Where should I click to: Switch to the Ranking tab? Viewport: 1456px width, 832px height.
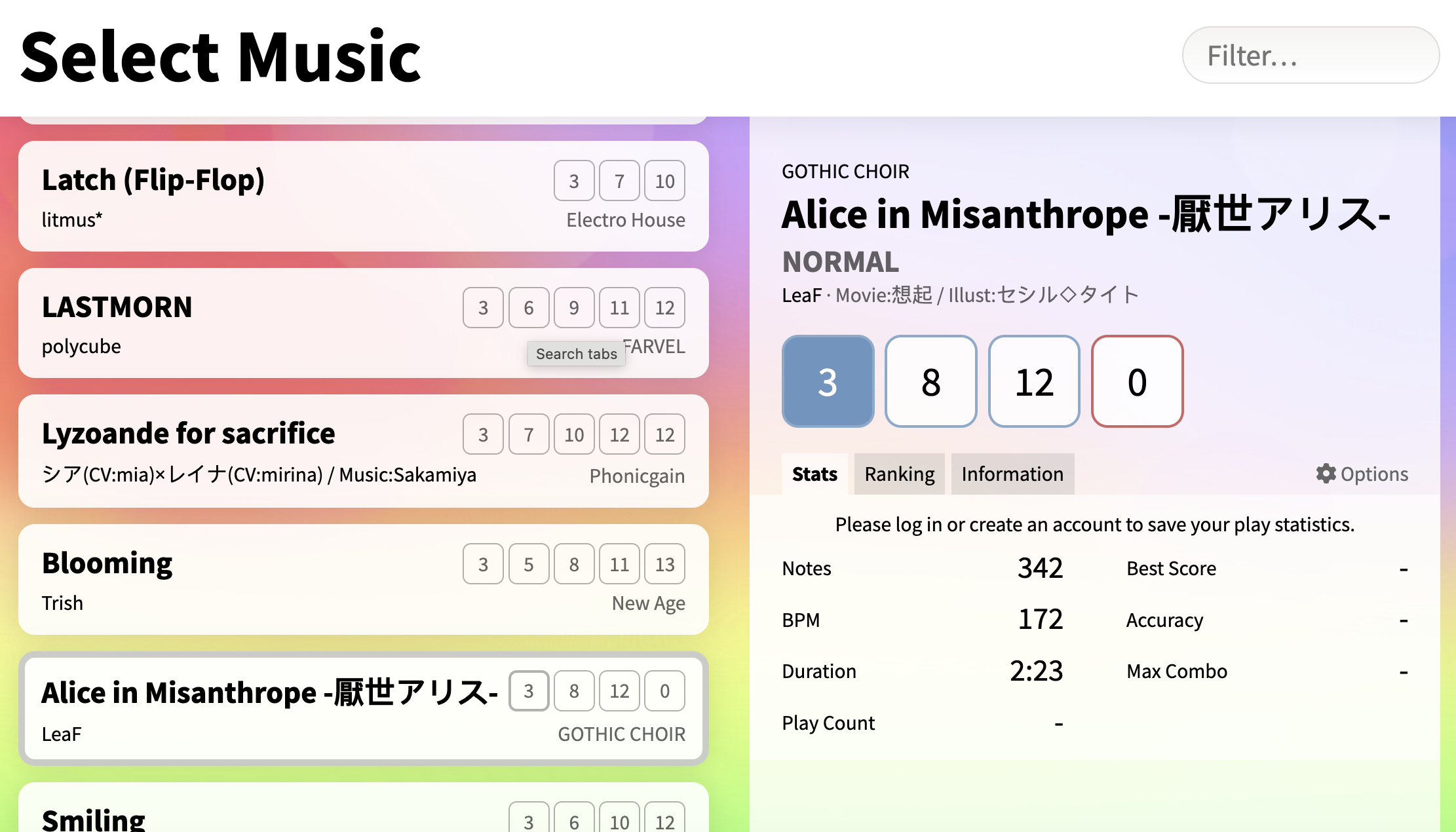[x=899, y=474]
